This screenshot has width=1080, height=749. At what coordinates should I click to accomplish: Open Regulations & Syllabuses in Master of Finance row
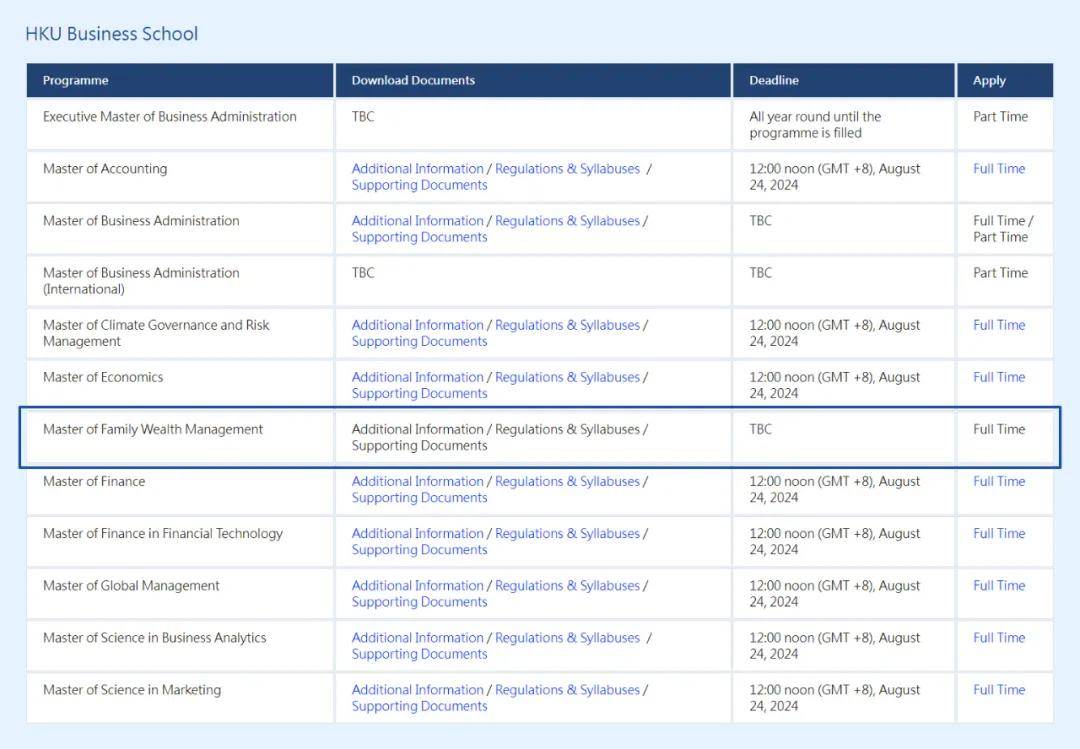pos(568,482)
